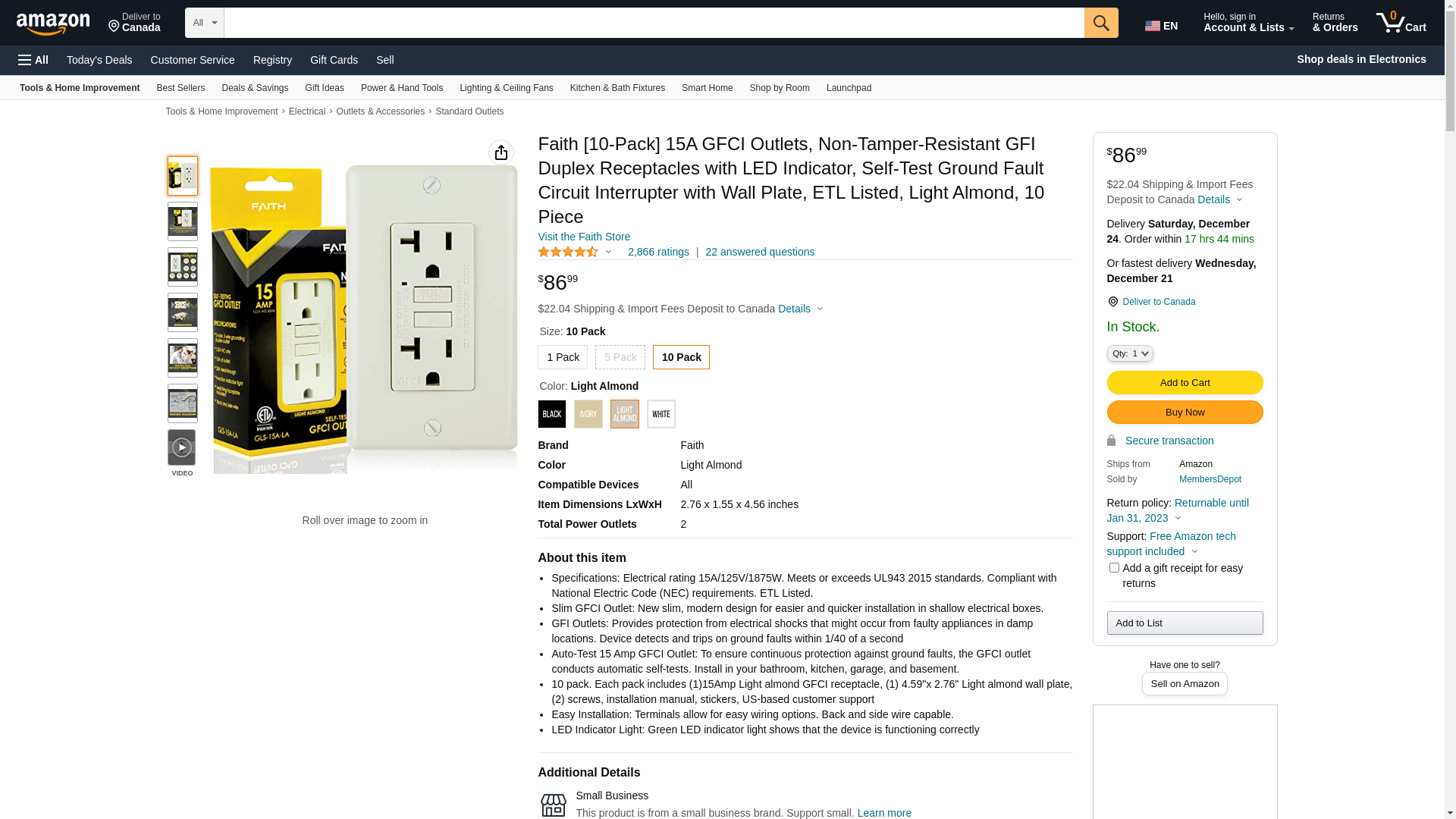The height and width of the screenshot is (819, 1456).
Task: Select the 1 Pack size option
Action: [563, 357]
